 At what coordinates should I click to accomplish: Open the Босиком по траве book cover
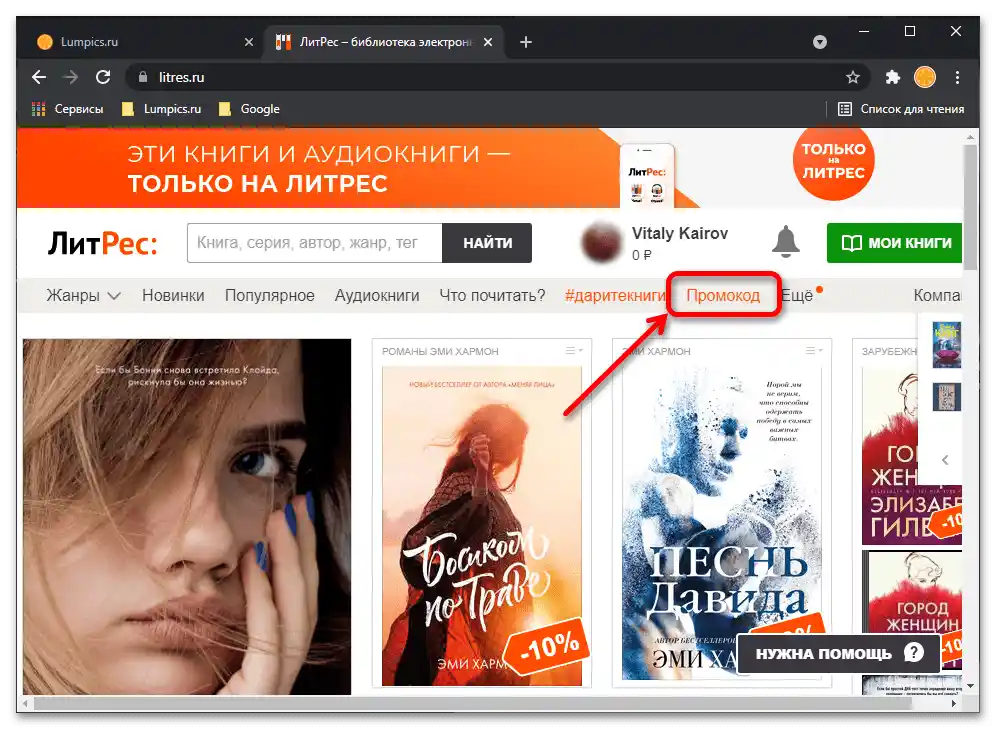481,526
